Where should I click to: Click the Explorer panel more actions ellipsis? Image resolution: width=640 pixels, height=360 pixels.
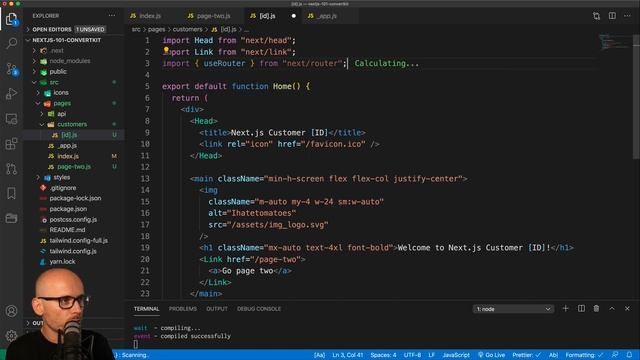pyautogui.click(x=112, y=16)
